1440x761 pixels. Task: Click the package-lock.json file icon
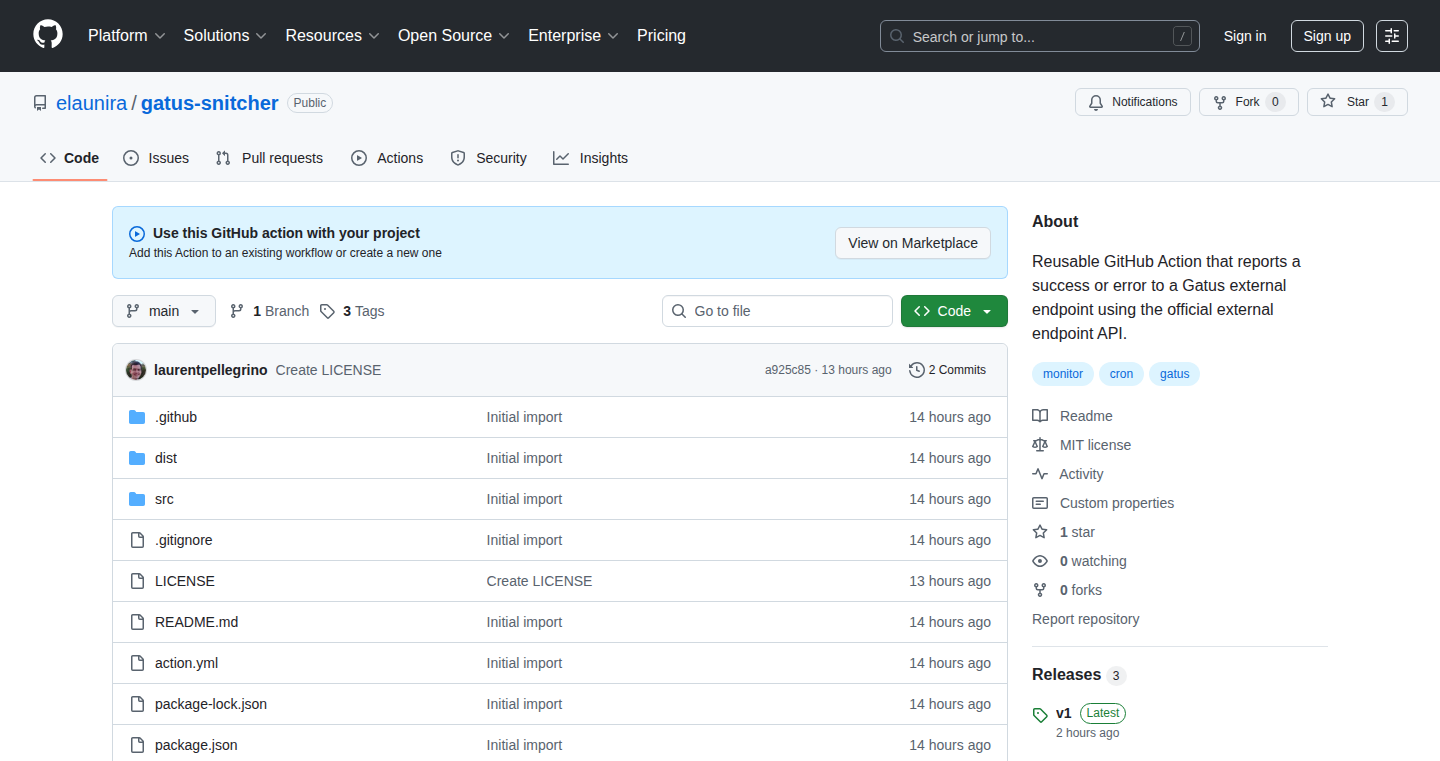pos(137,704)
